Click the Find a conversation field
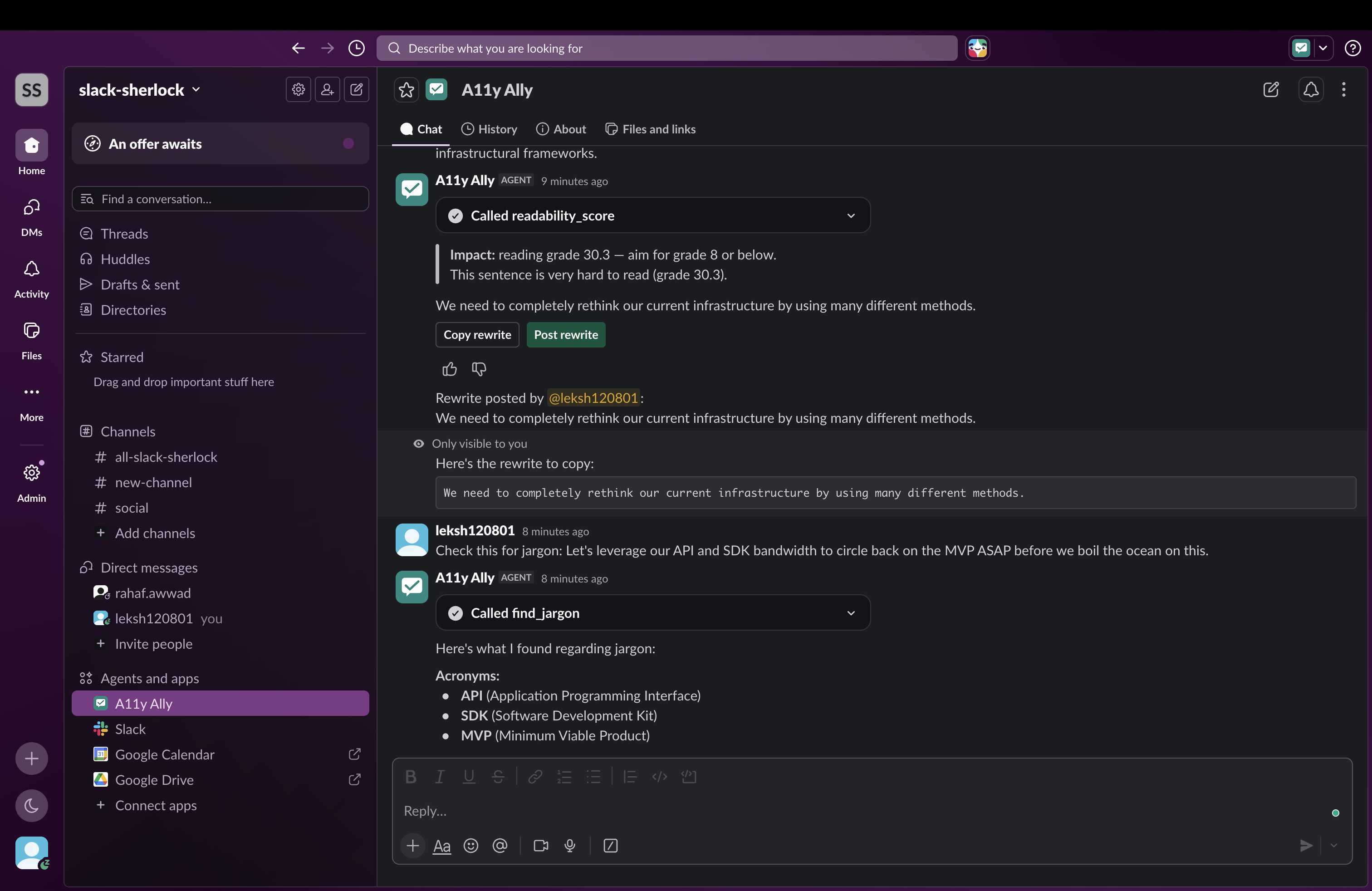The image size is (1372, 891). pyautogui.click(x=220, y=199)
